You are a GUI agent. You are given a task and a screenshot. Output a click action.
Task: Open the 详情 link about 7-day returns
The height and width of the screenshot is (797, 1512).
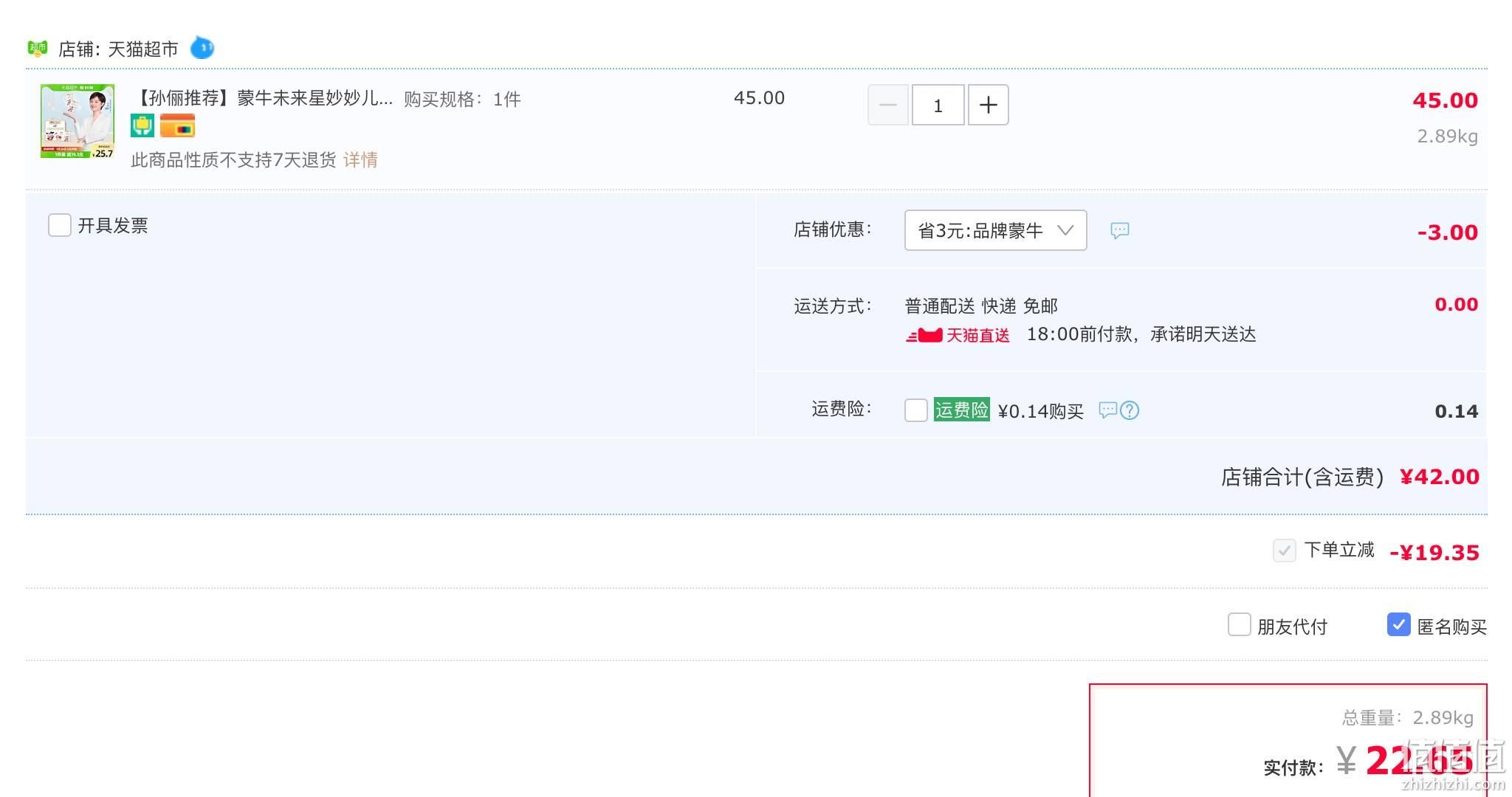(x=360, y=159)
